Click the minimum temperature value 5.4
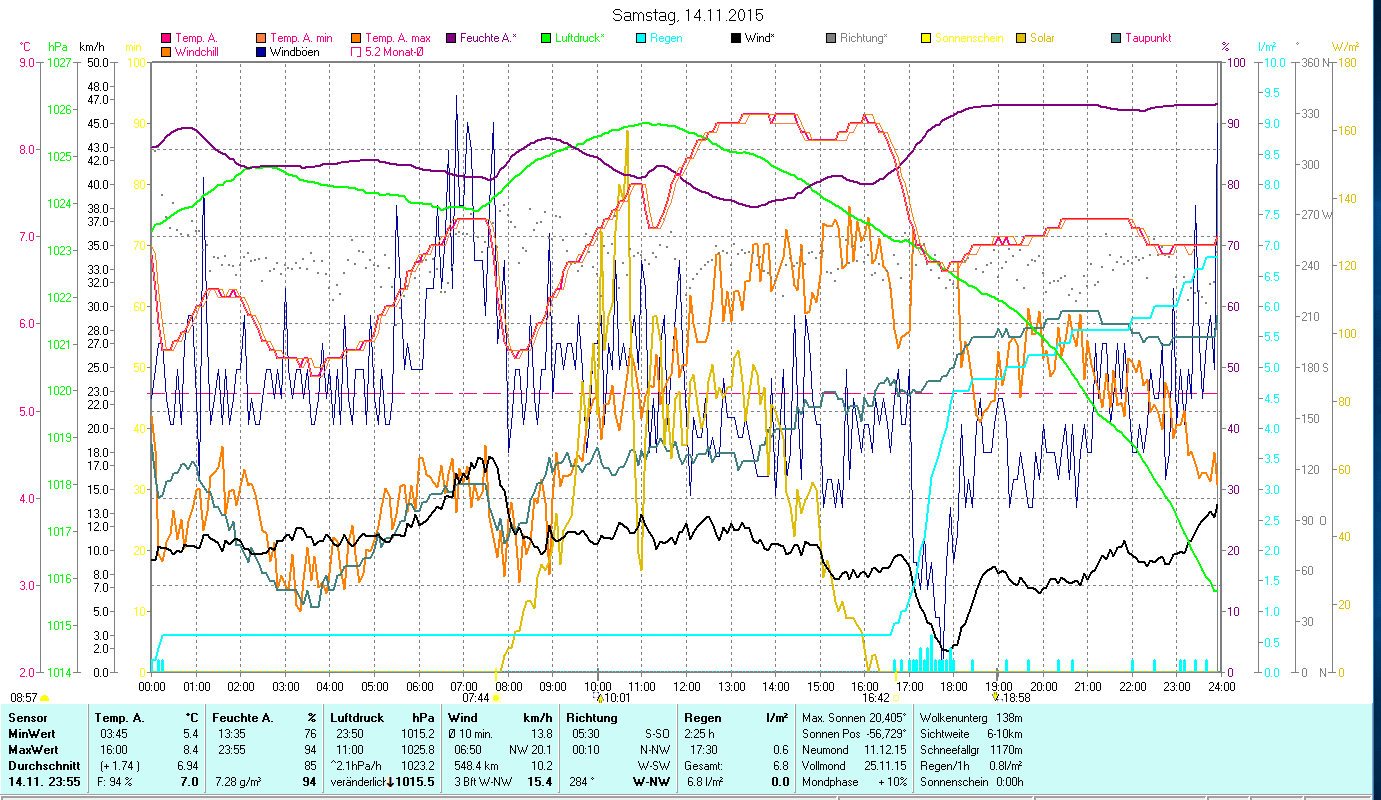 (191, 734)
